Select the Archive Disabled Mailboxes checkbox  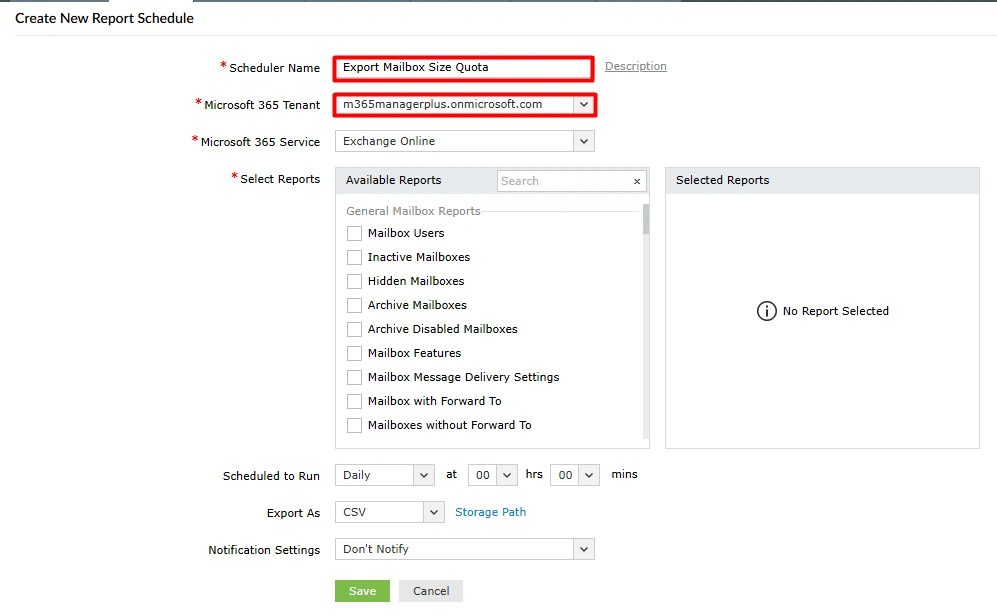click(354, 329)
